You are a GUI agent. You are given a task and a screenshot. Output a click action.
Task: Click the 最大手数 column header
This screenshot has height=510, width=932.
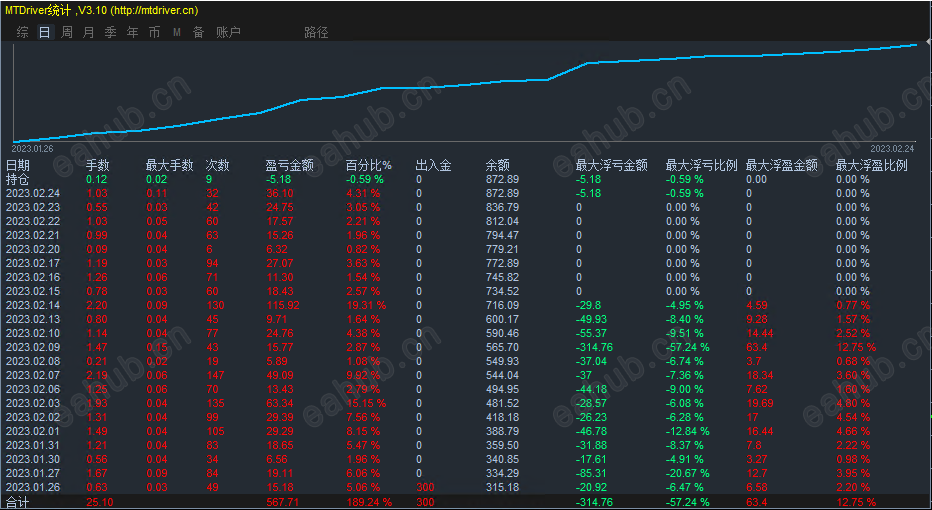pos(169,165)
